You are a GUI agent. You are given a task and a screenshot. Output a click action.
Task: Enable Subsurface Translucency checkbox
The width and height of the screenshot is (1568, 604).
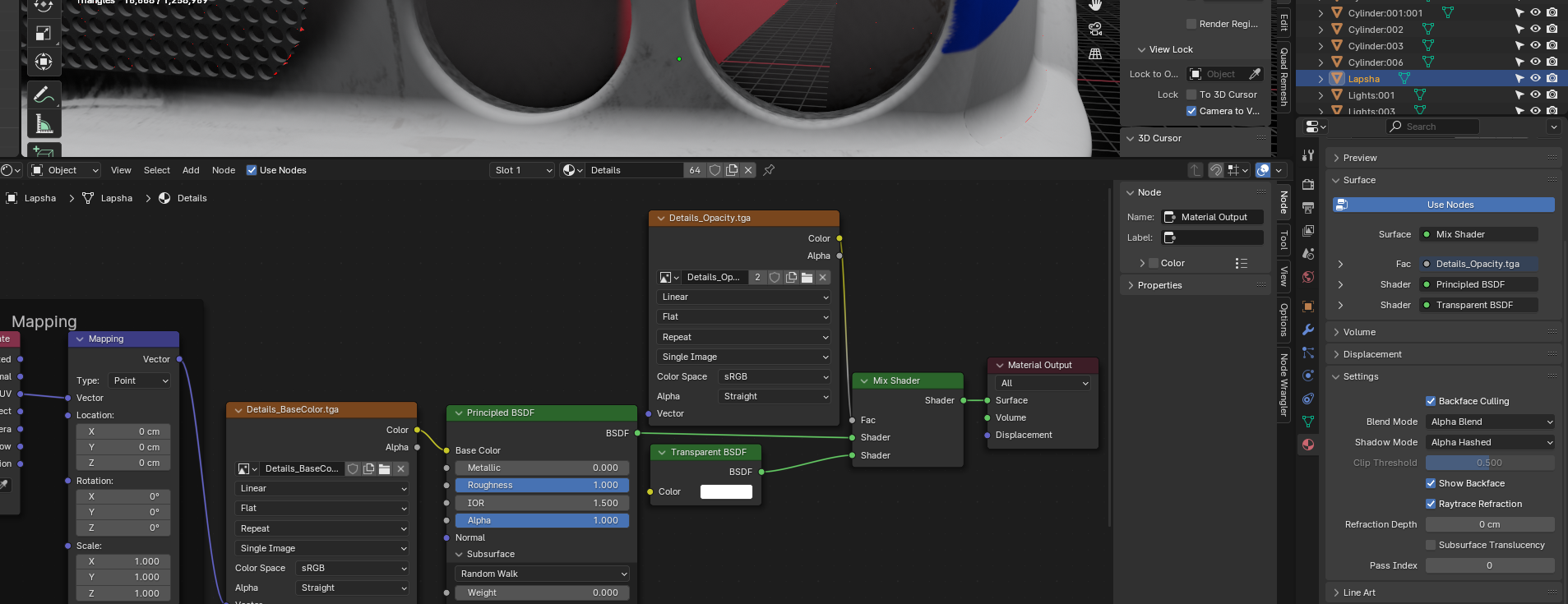coord(1431,545)
